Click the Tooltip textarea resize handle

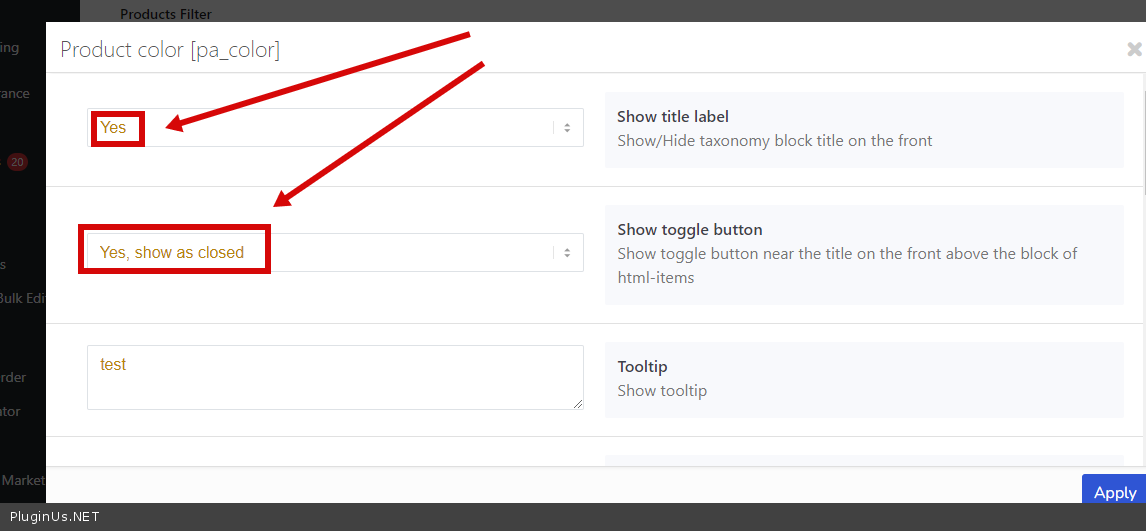pos(578,404)
